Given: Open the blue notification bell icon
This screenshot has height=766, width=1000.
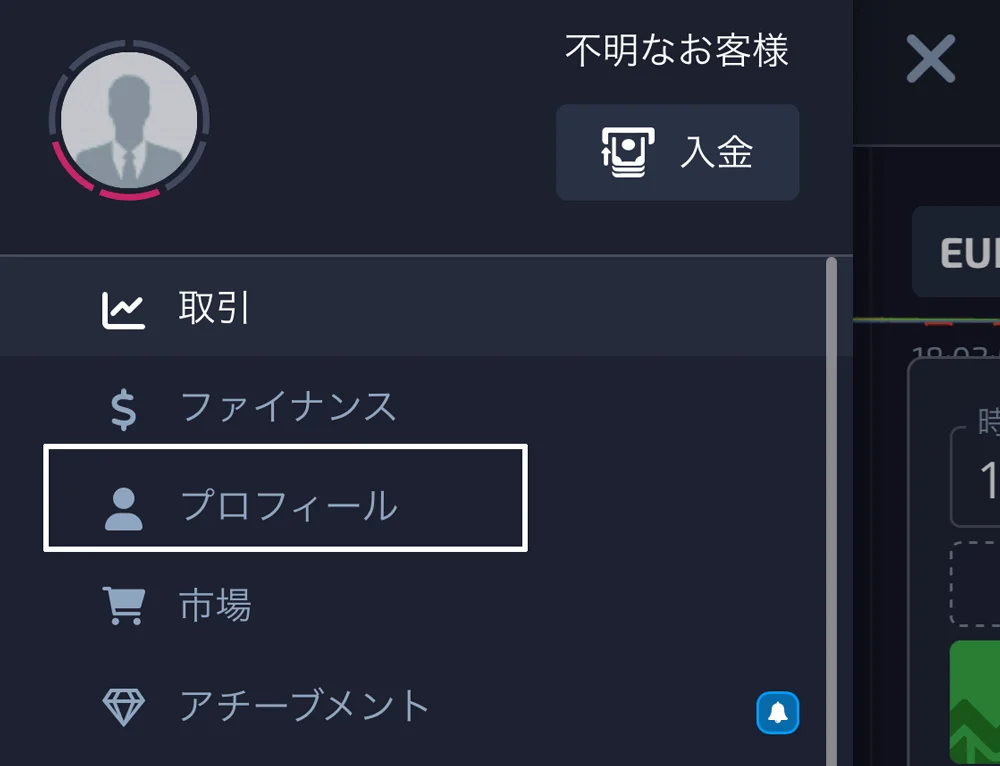Looking at the screenshot, I should pos(778,712).
